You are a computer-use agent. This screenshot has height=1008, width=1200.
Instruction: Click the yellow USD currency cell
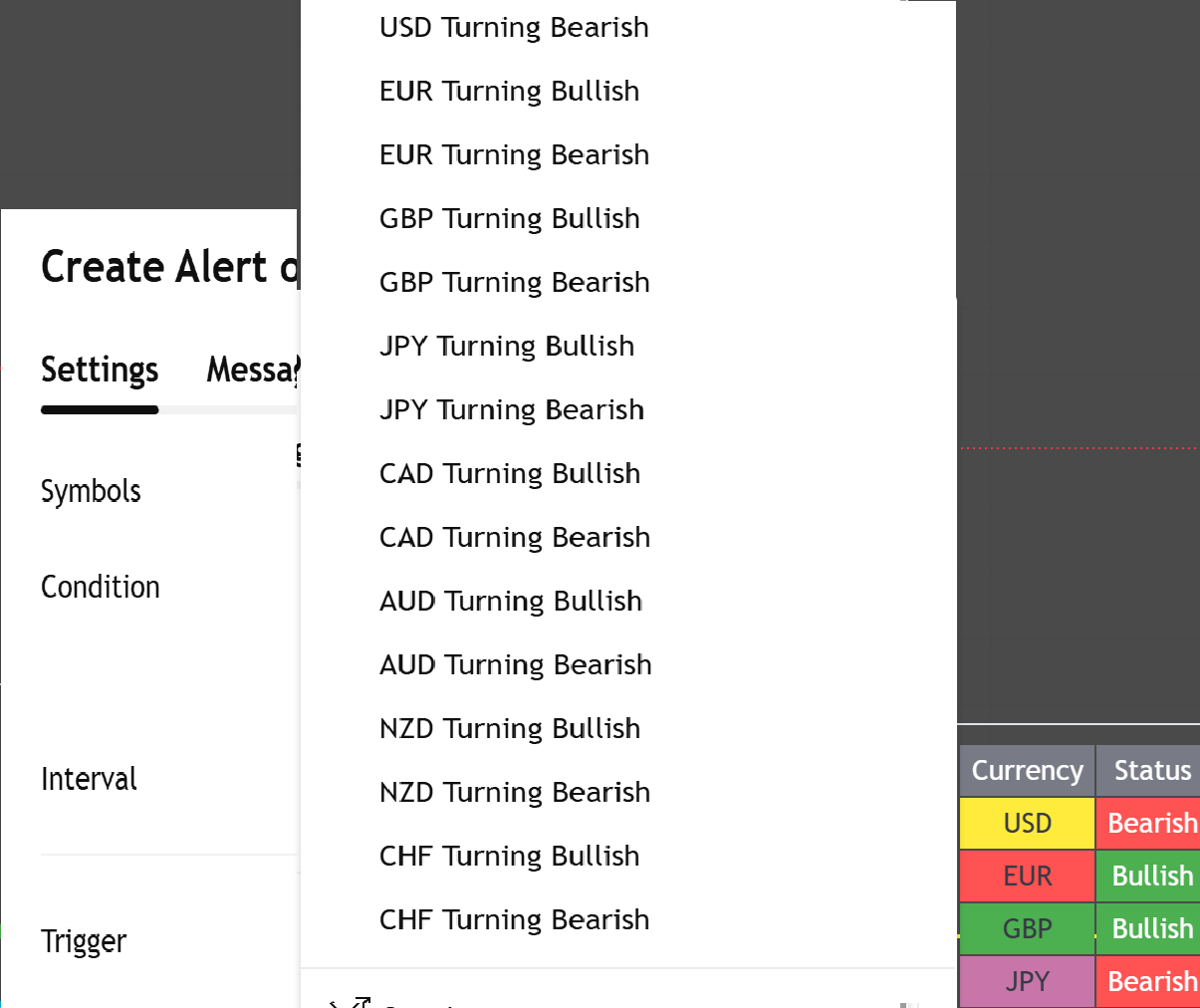(1027, 823)
